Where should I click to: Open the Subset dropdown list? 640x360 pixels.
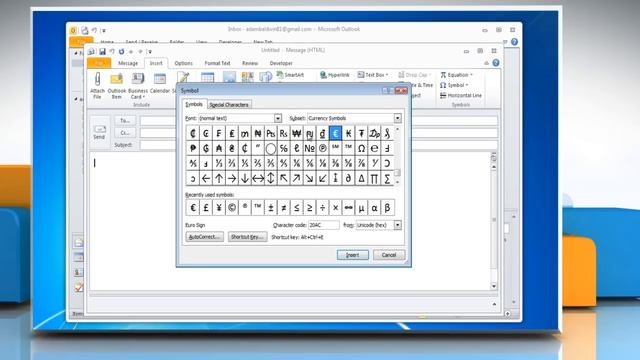pyautogui.click(x=397, y=118)
